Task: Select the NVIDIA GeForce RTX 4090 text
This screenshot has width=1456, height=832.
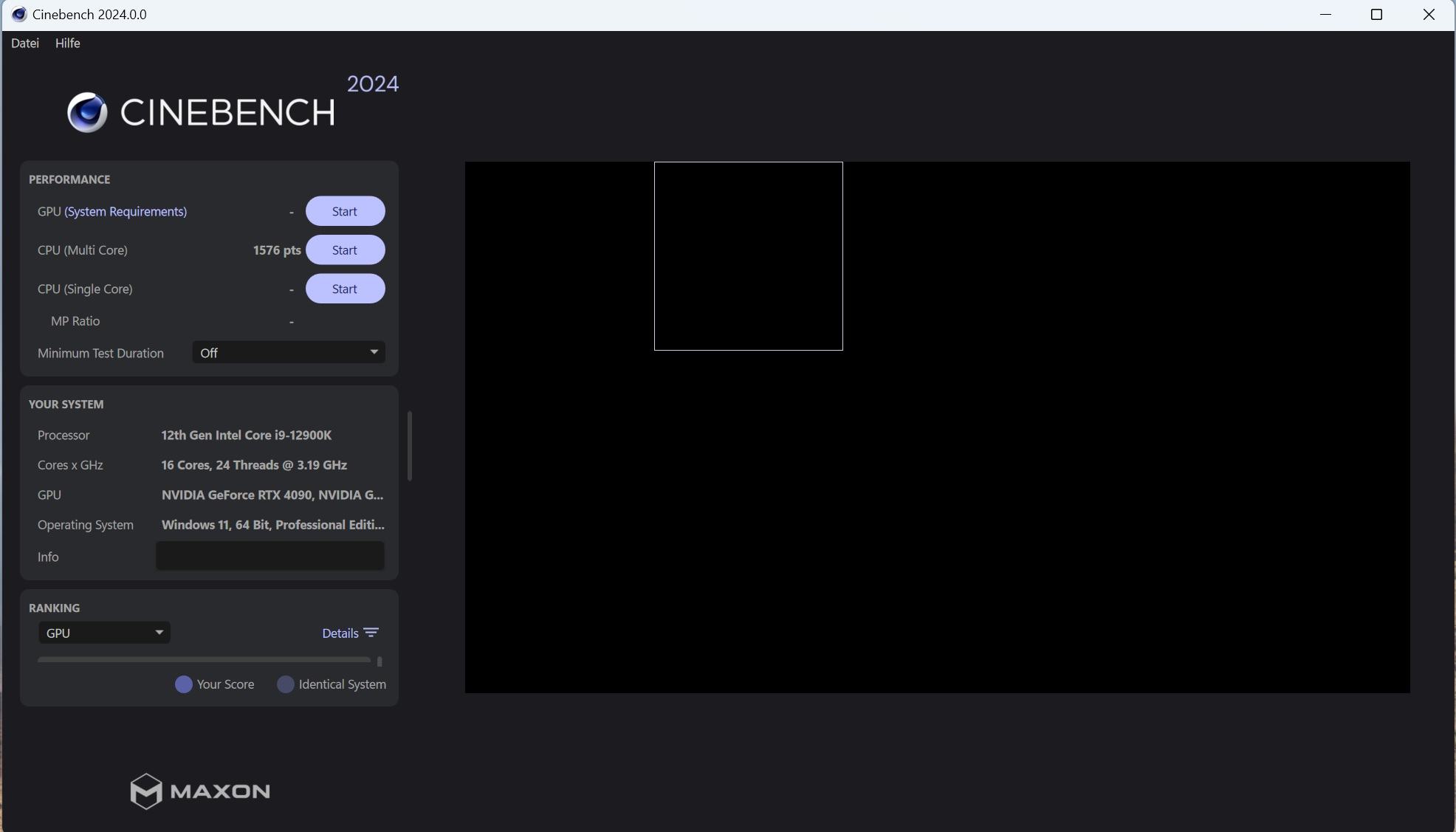Action: (272, 495)
